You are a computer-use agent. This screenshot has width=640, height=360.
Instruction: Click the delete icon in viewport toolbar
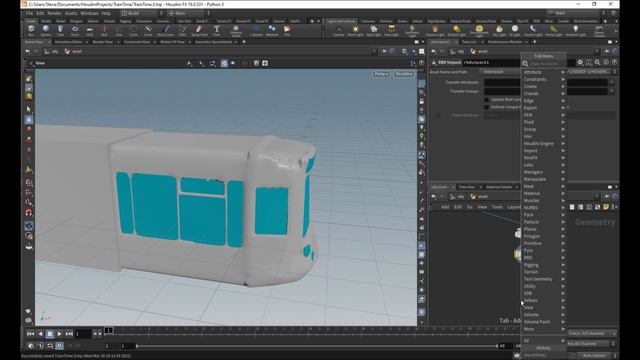[x=256, y=63]
